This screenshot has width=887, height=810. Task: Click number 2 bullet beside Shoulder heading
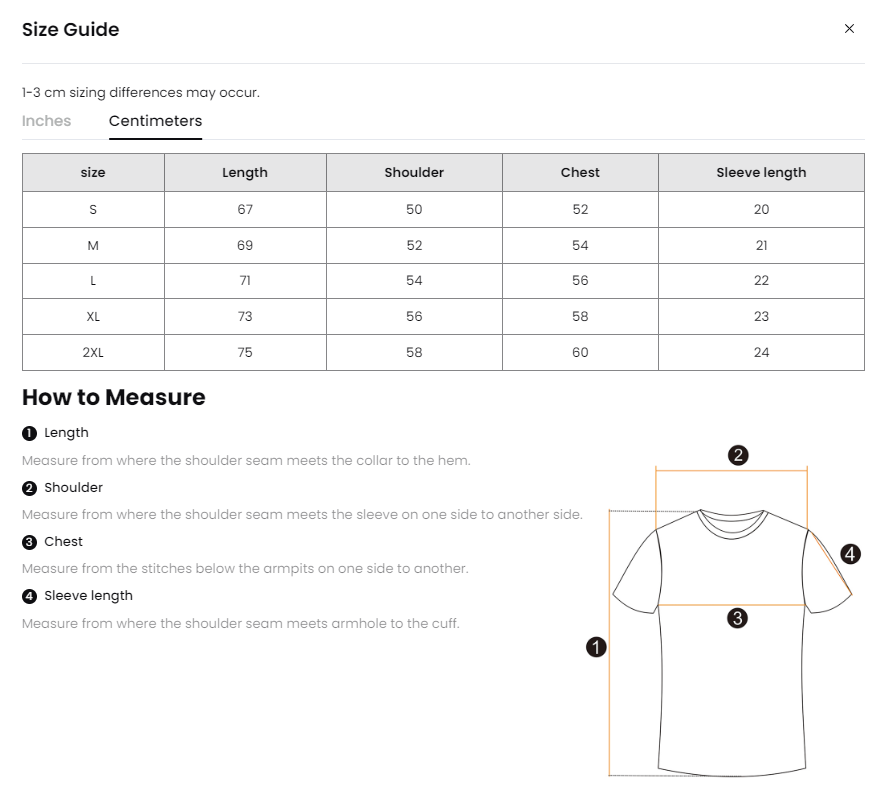pyautogui.click(x=30, y=488)
